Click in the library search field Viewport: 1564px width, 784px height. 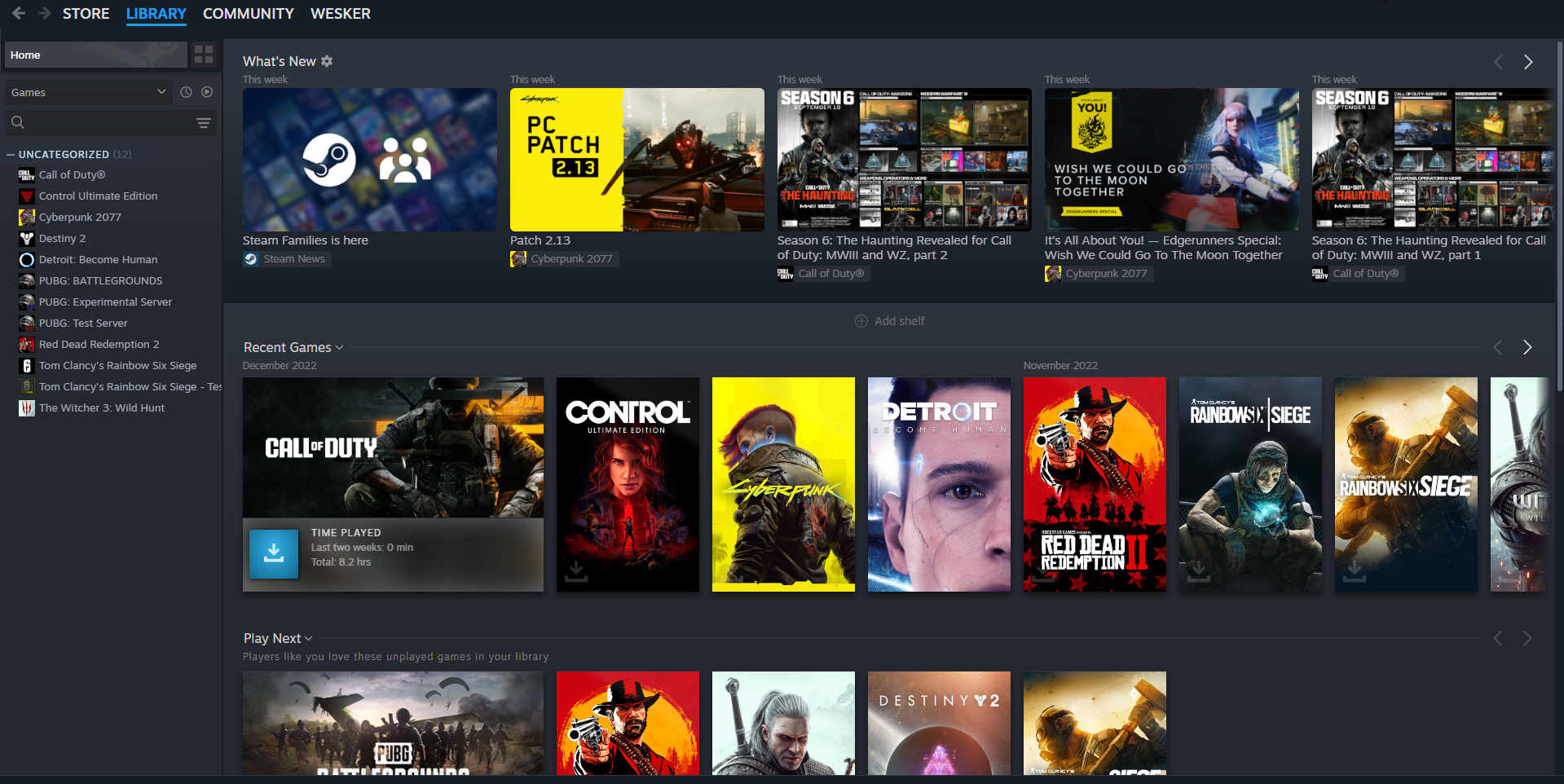tap(109, 122)
